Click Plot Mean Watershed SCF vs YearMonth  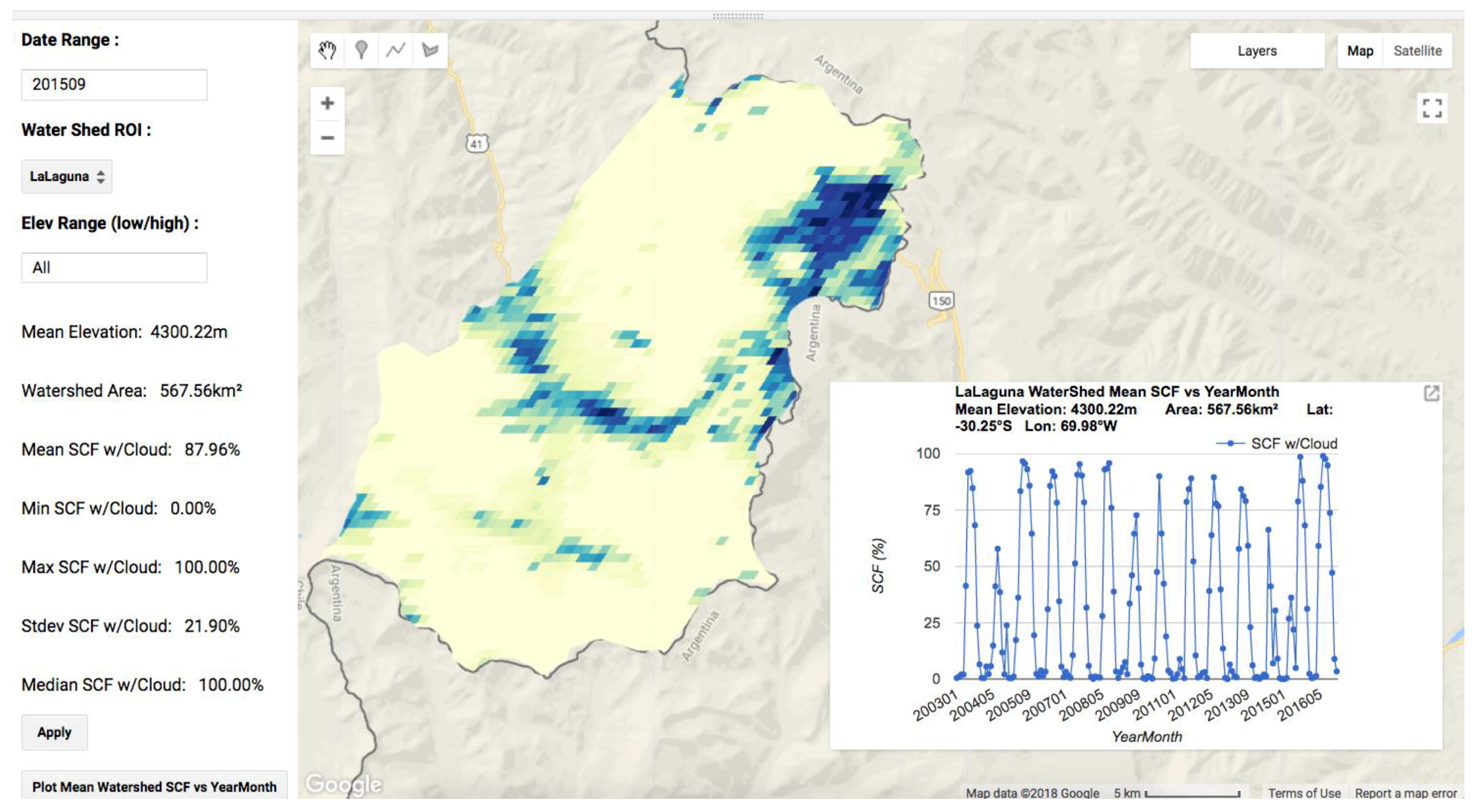(x=154, y=786)
